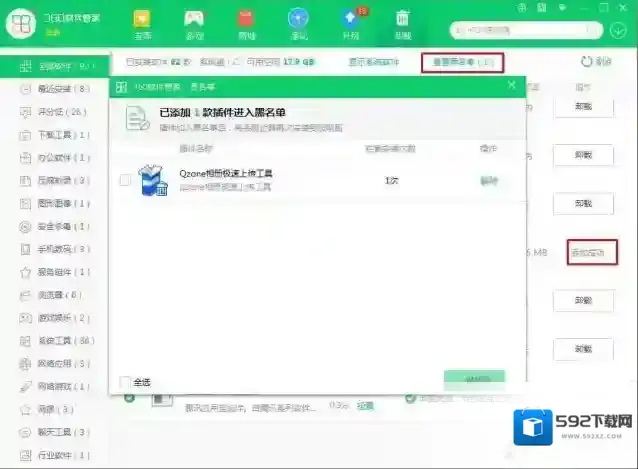Viewport: 638px width, 469px height.
Task: Select 最近安装 (8) in the sidebar
Action: (x=62, y=89)
